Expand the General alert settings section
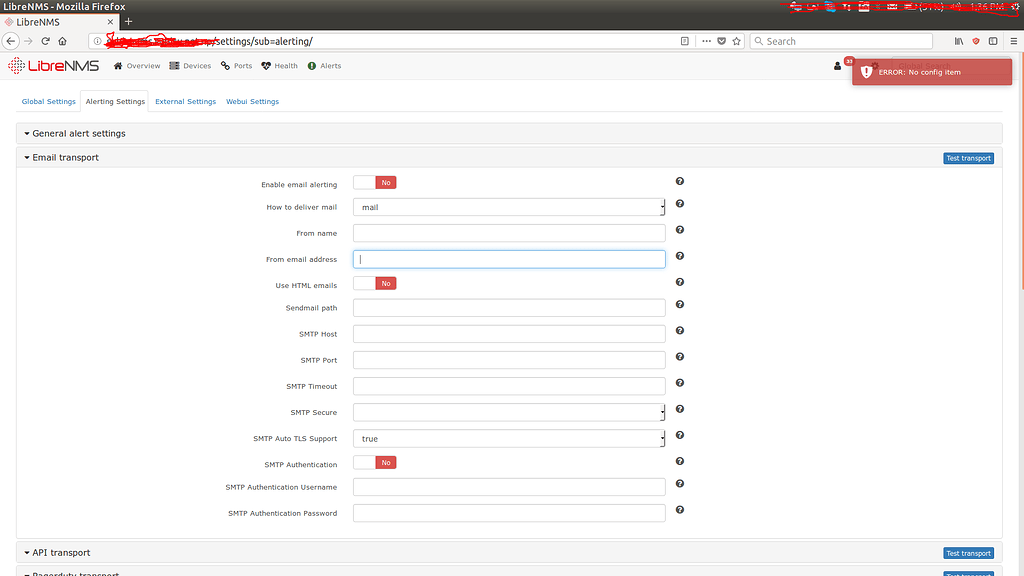This screenshot has width=1024, height=576. [x=78, y=133]
